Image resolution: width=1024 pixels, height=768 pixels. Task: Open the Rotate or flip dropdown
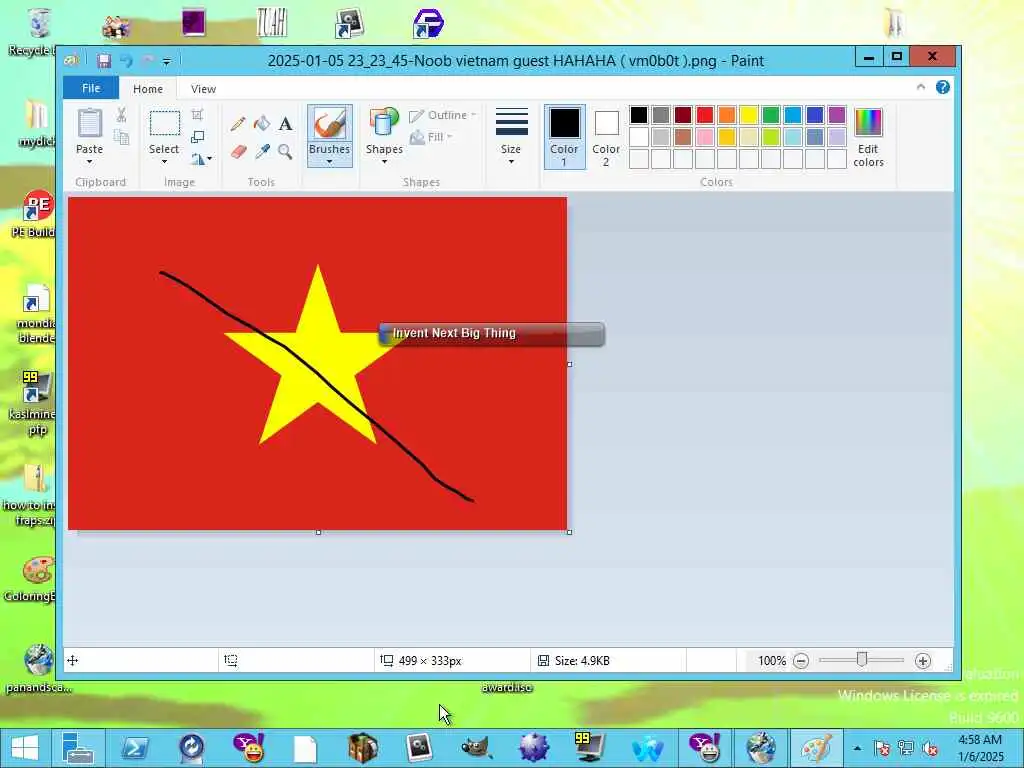pos(201,159)
